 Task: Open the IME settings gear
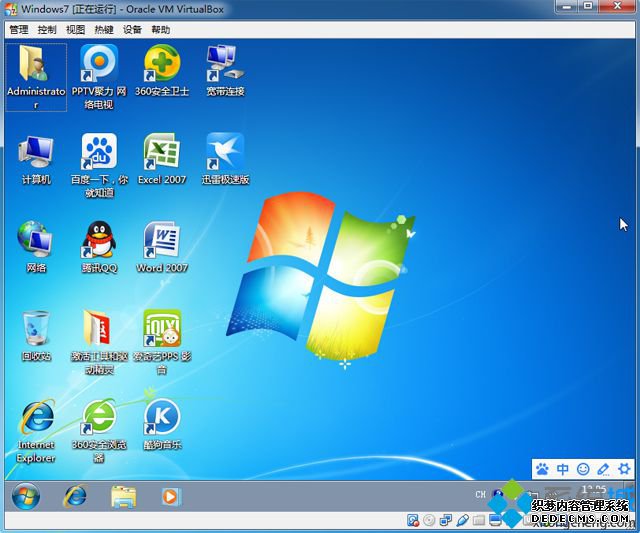[x=624, y=469]
